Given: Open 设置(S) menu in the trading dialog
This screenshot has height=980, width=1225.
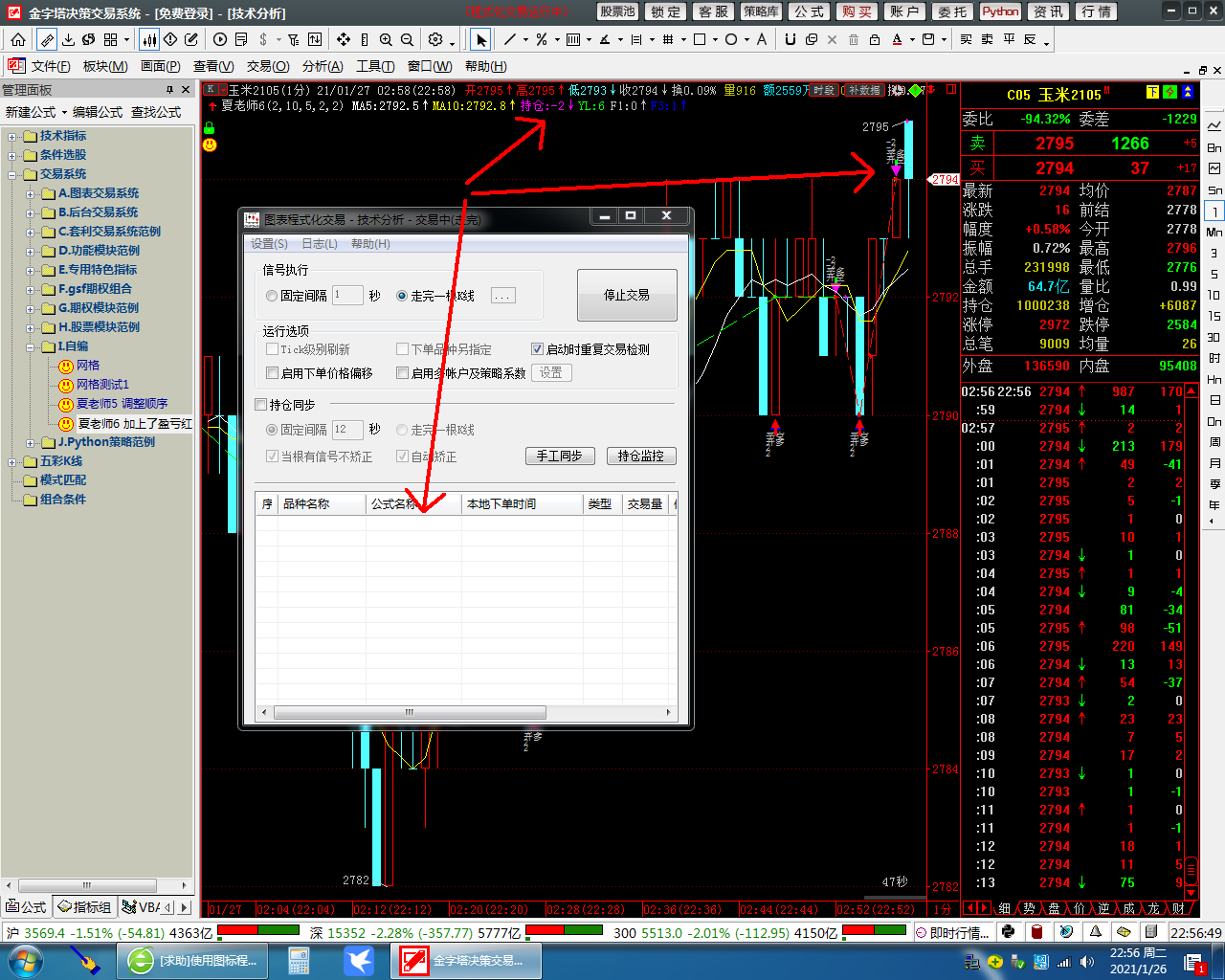Looking at the screenshot, I should tap(269, 244).
